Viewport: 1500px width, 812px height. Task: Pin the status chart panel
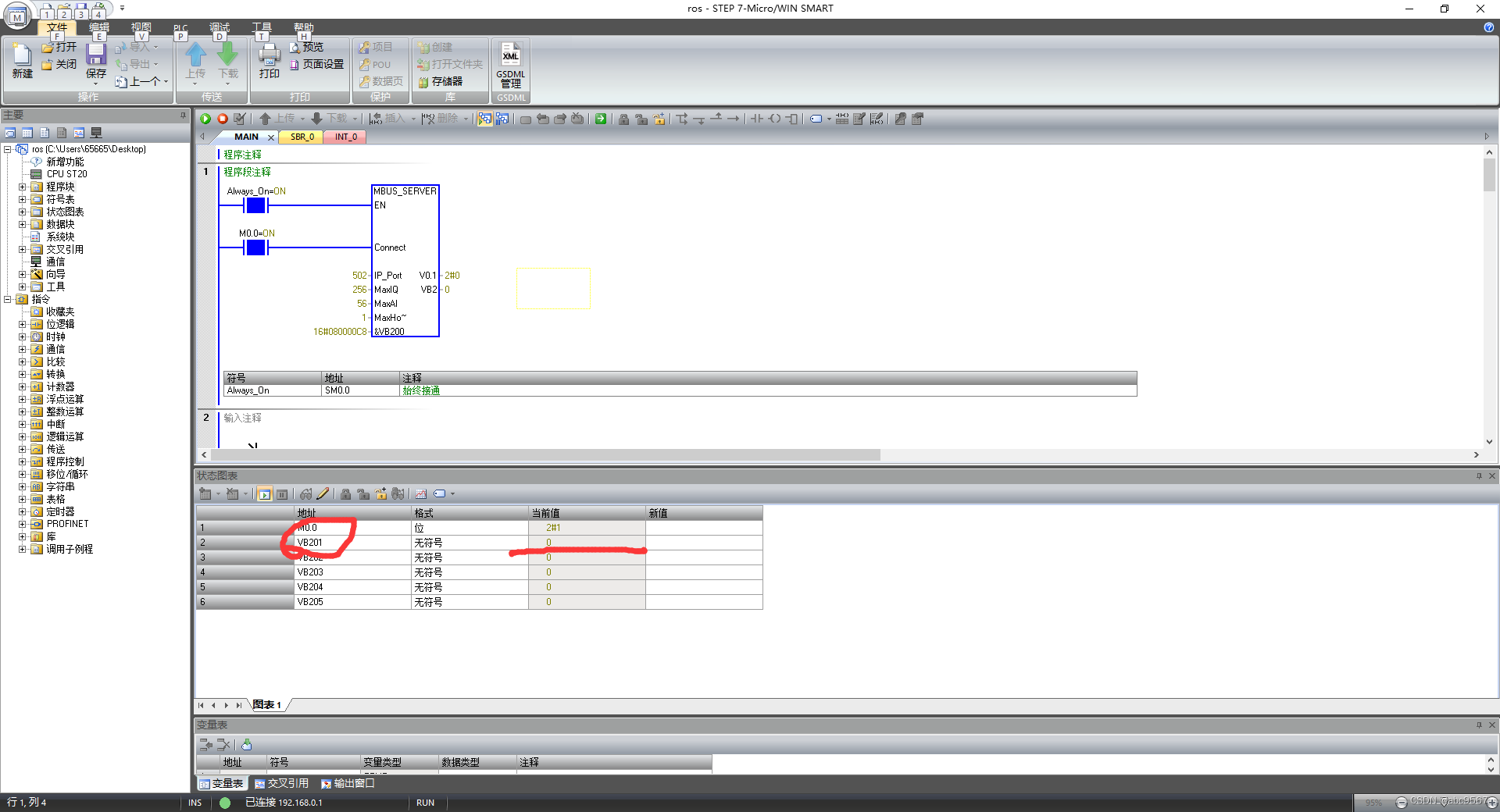(x=1479, y=475)
